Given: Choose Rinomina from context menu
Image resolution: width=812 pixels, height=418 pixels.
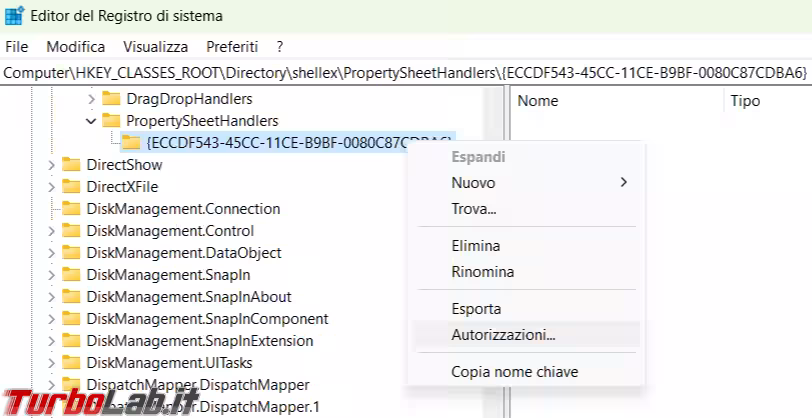Looking at the screenshot, I should tap(526, 271).
